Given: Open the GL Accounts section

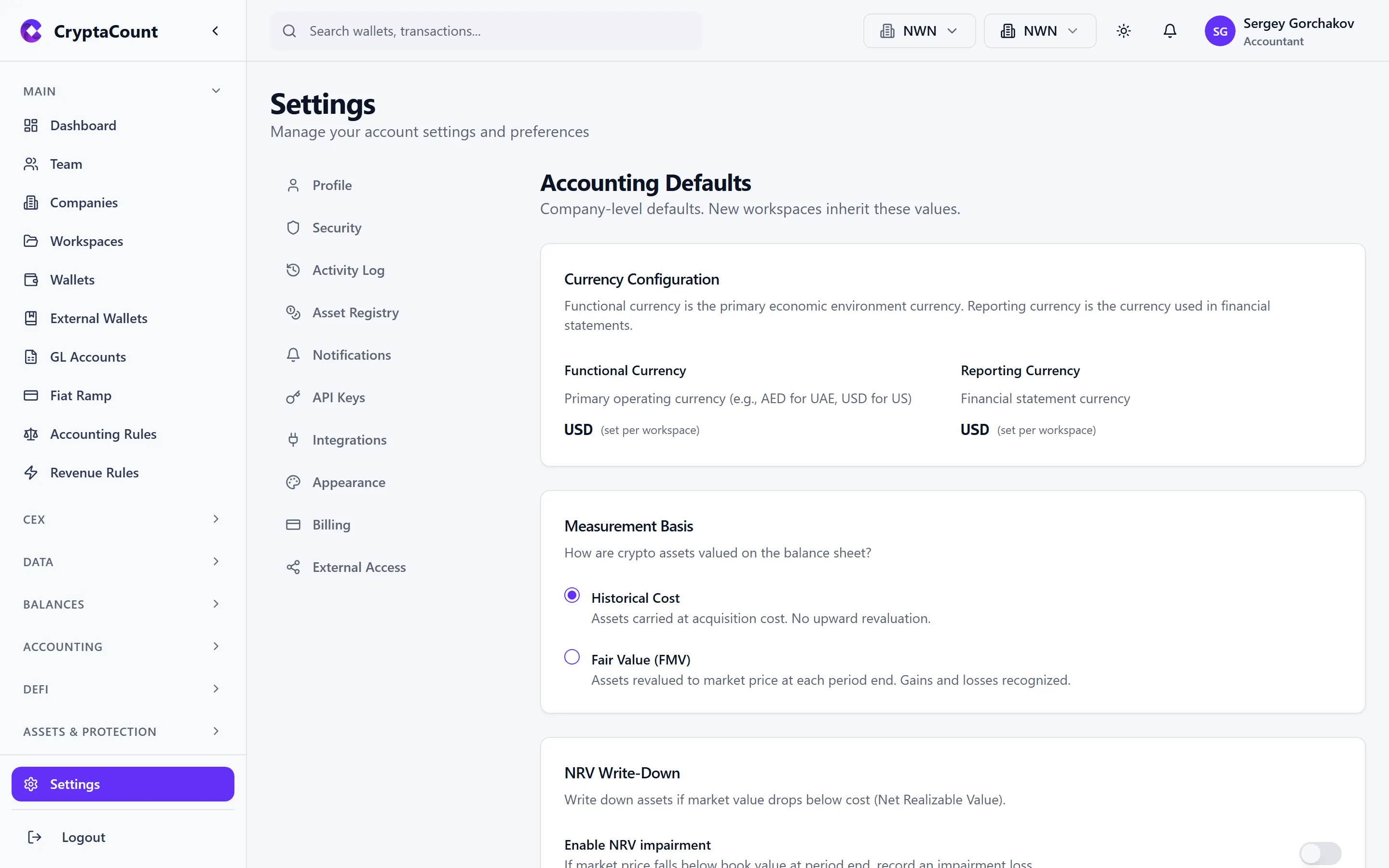Looking at the screenshot, I should pyautogui.click(x=87, y=356).
